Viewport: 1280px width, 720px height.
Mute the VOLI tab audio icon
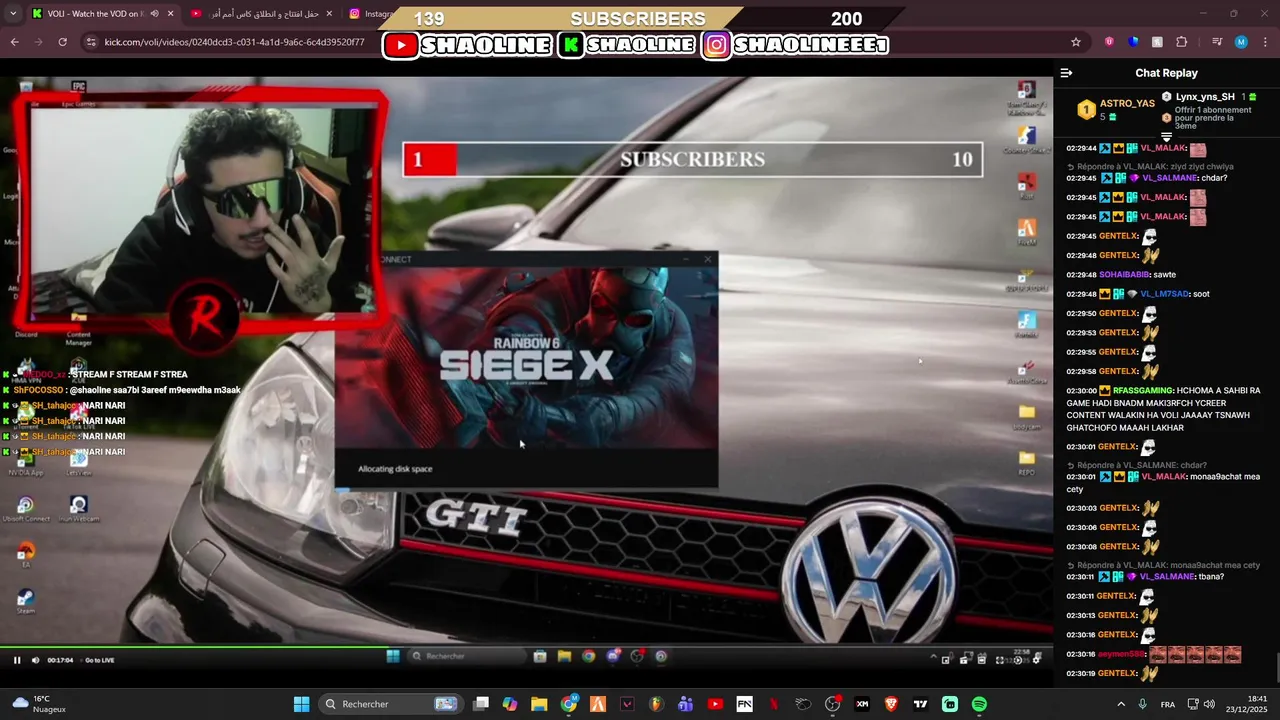(154, 14)
